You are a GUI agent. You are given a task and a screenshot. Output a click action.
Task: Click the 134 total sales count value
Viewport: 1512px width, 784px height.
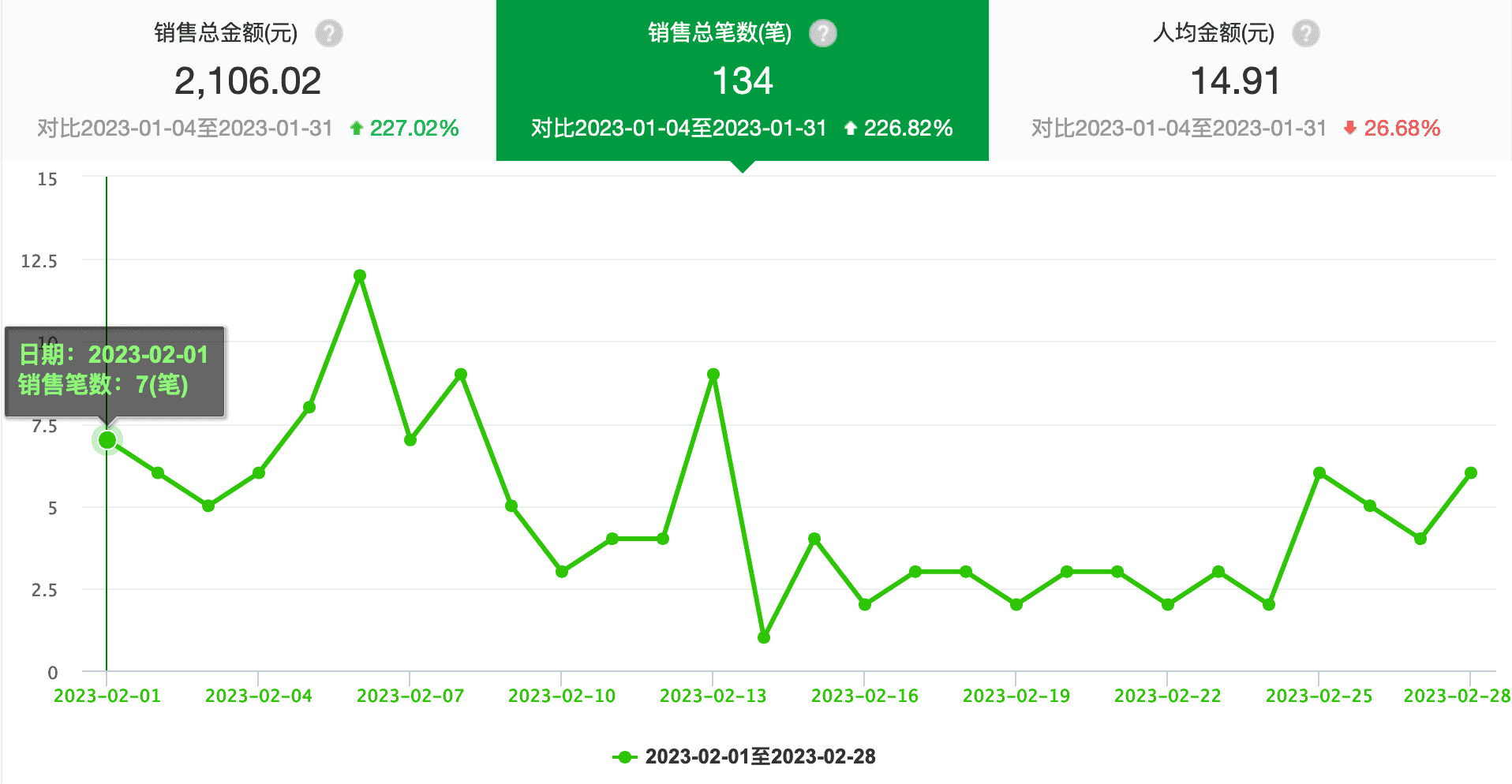742,81
